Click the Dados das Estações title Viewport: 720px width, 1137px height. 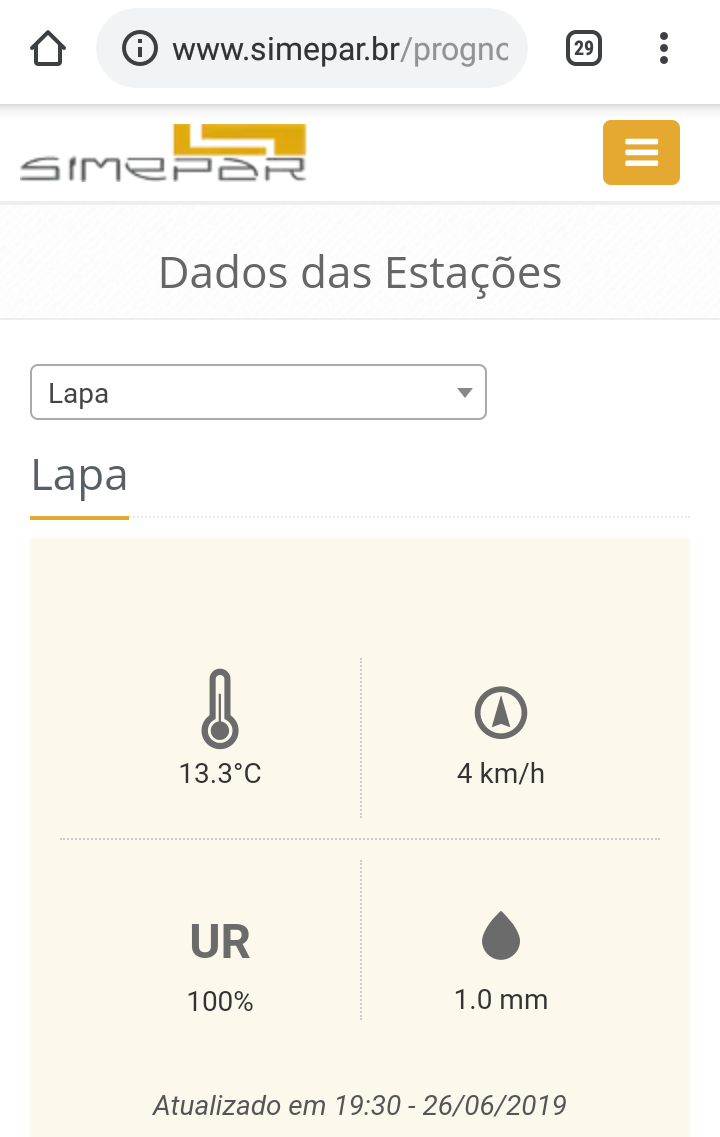(360, 273)
